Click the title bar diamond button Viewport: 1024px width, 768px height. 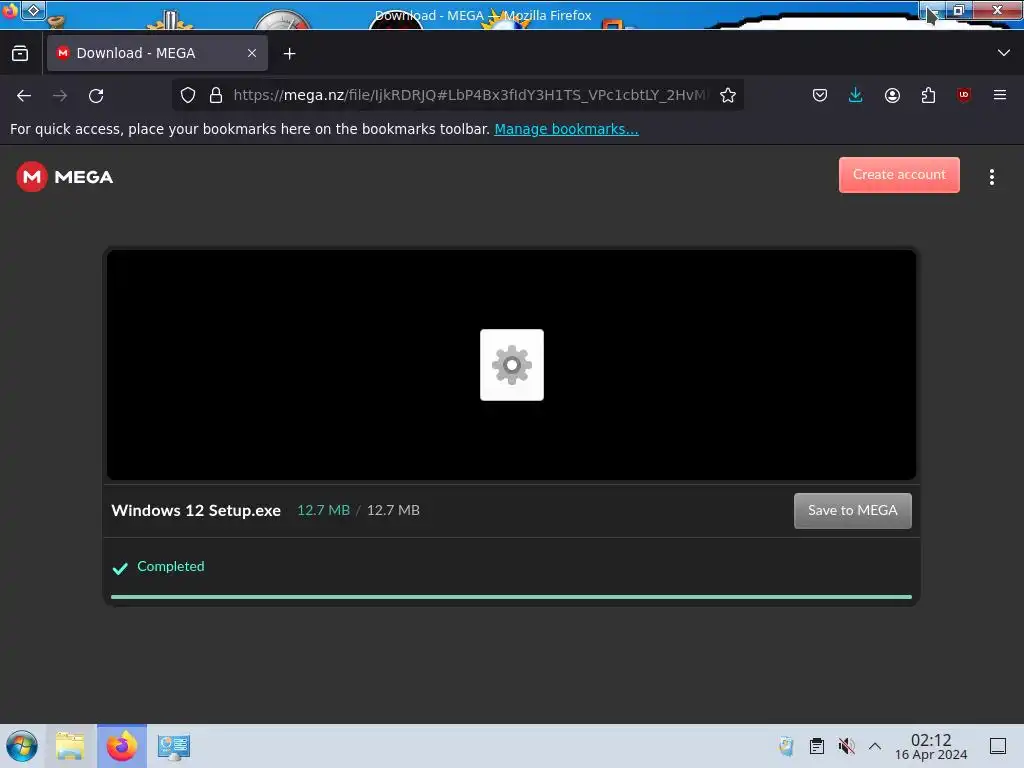click(33, 10)
